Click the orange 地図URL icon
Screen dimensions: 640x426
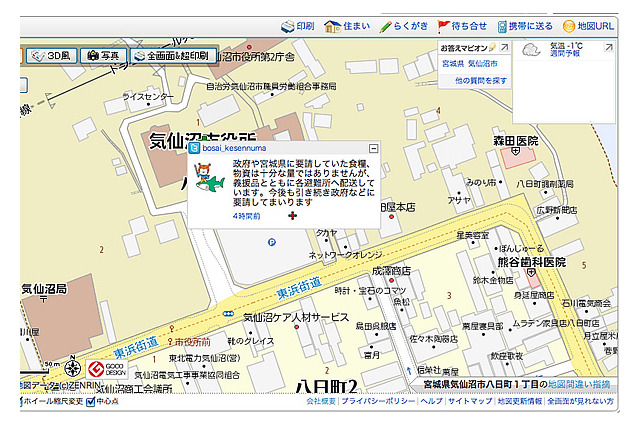pyautogui.click(x=569, y=27)
